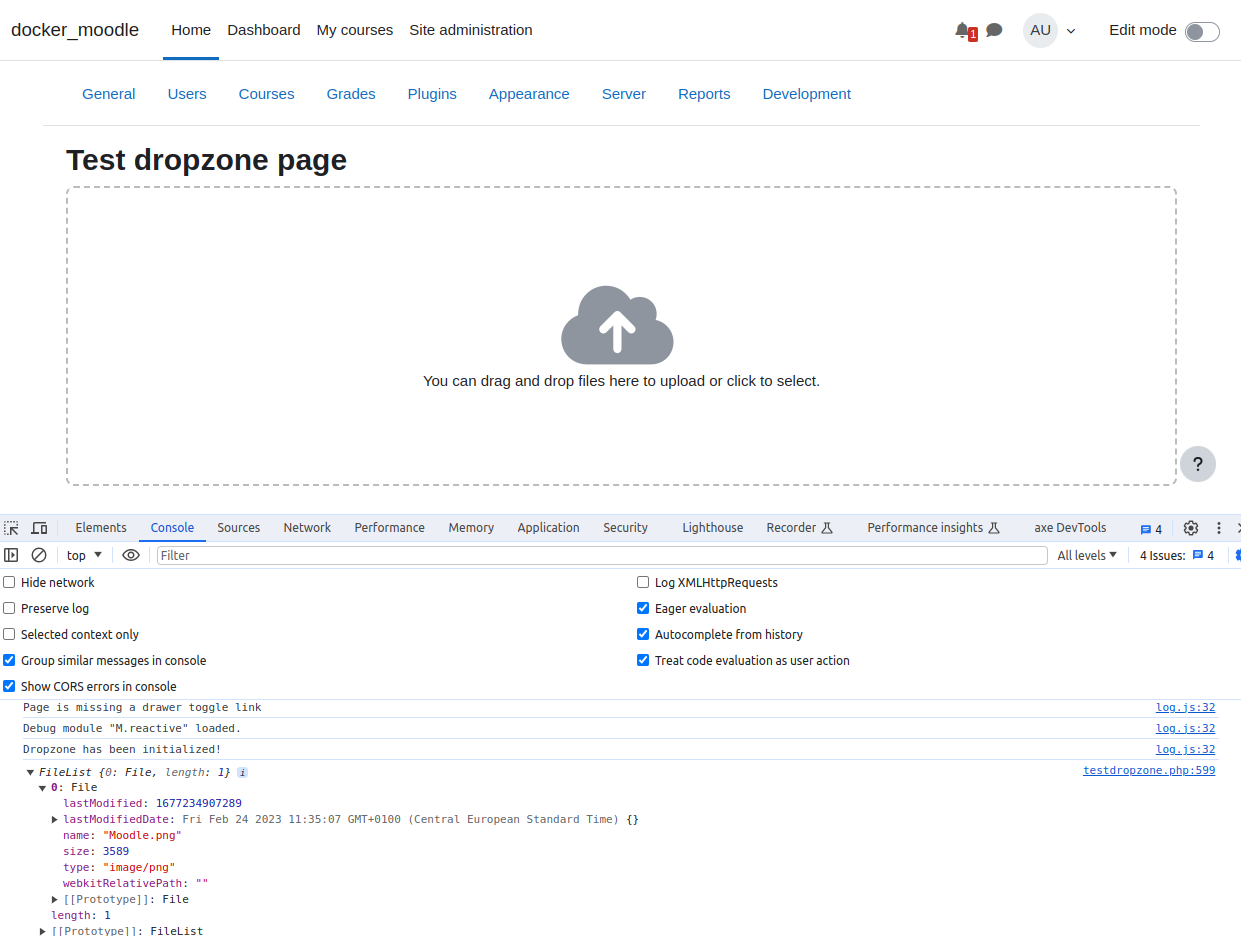Switch to the Memory tab

[x=471, y=528]
